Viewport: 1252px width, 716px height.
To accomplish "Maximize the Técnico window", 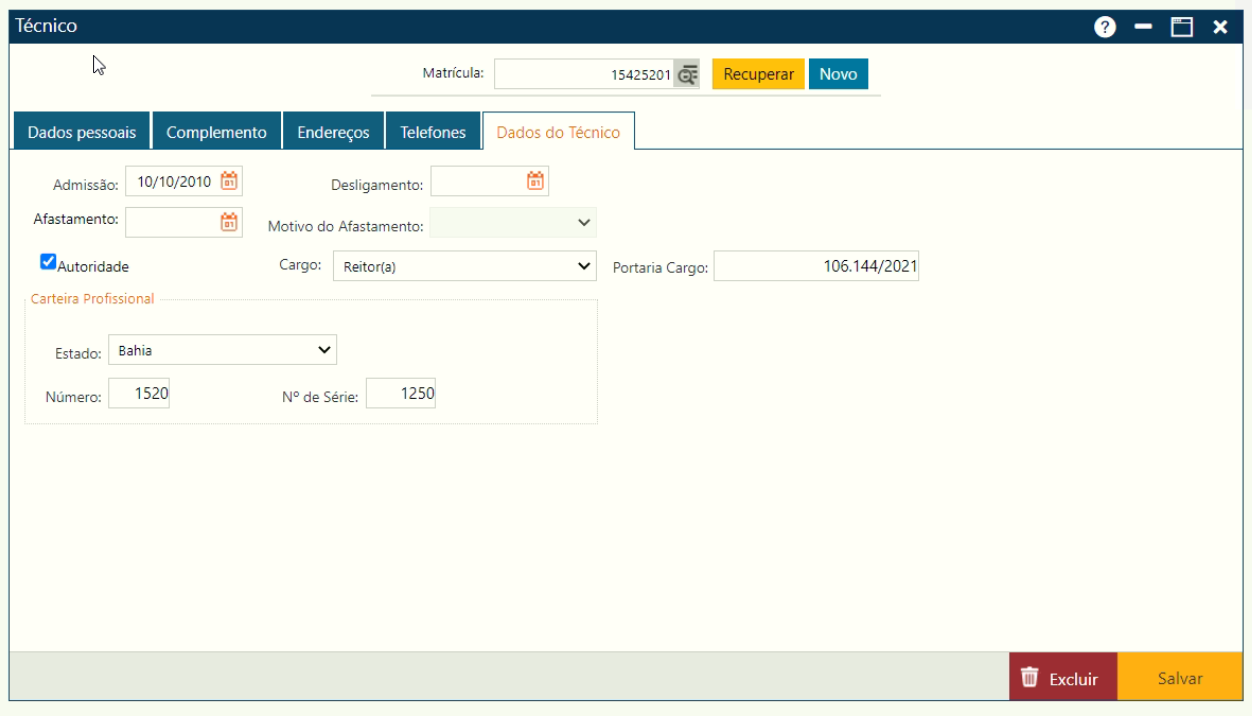I will [1183, 27].
